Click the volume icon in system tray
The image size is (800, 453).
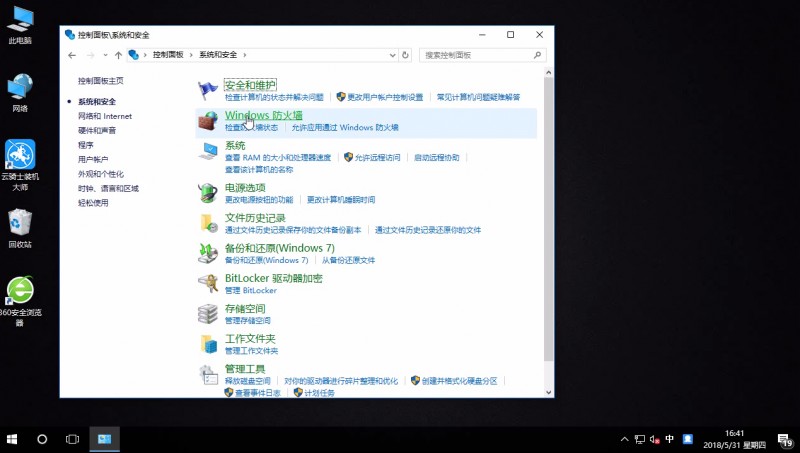655,439
